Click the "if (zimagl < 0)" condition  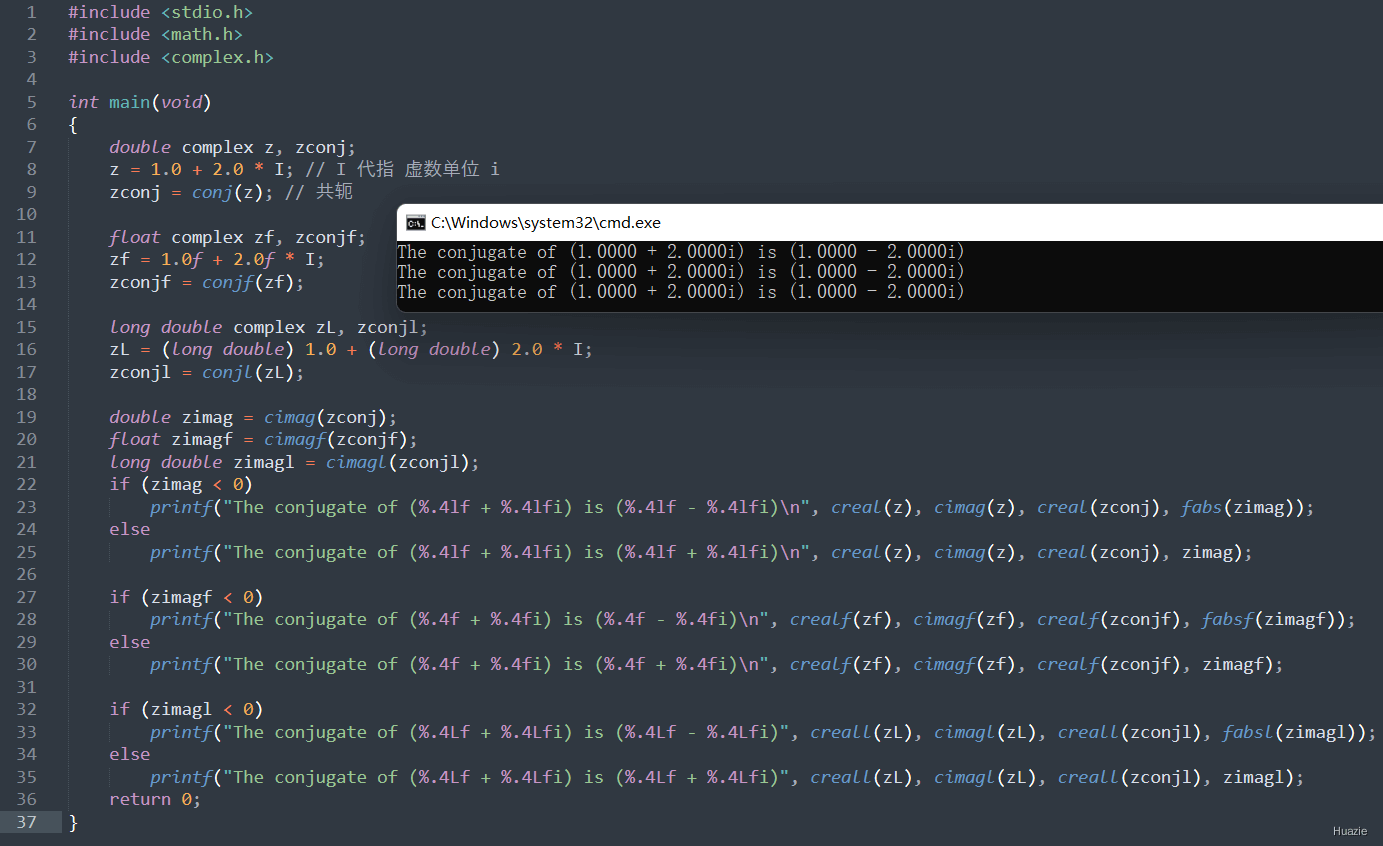186,709
